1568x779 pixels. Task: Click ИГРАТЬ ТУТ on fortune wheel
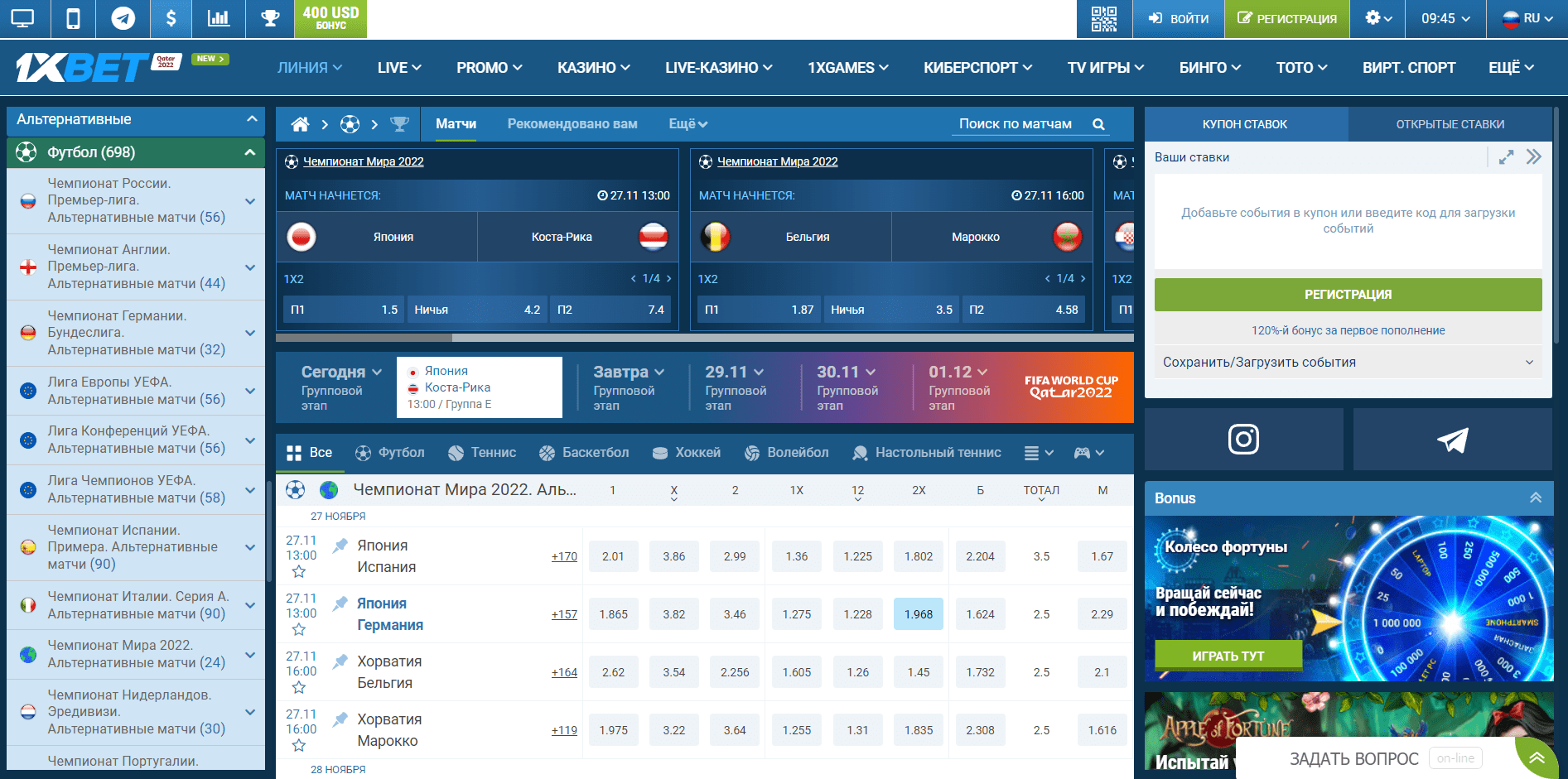point(1228,656)
